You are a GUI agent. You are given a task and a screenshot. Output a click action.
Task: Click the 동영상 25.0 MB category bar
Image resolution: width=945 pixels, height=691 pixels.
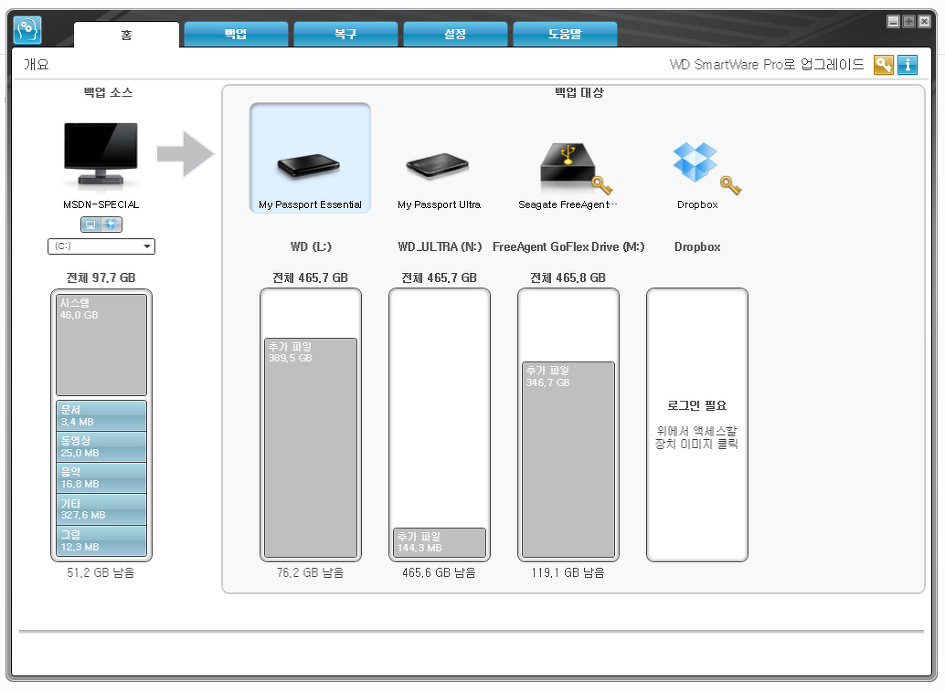click(x=101, y=447)
